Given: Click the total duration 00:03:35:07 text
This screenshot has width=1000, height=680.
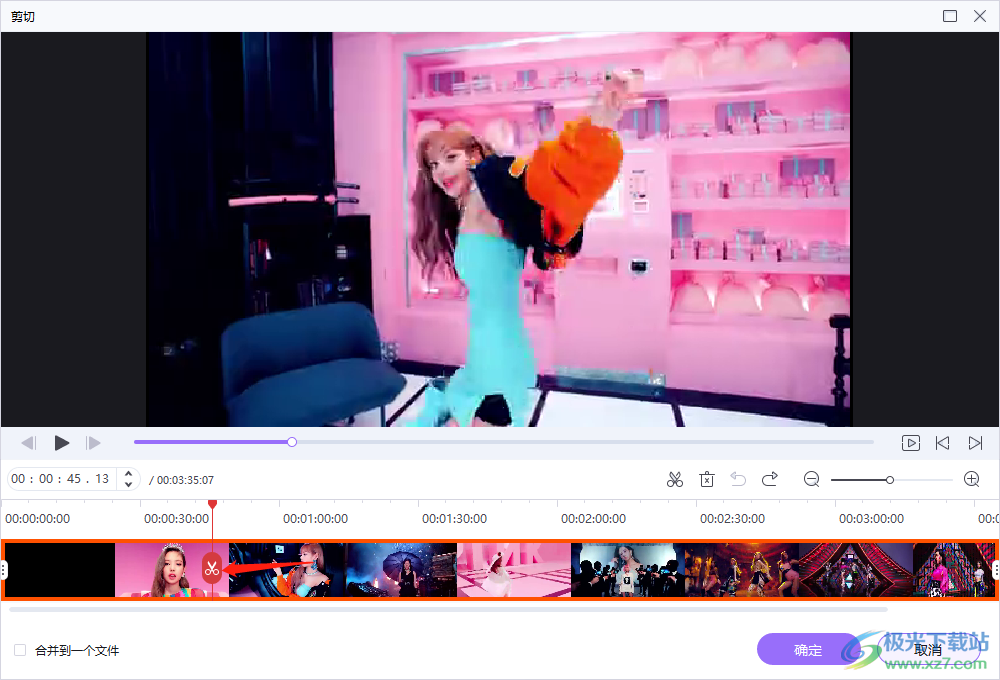Looking at the screenshot, I should click(185, 480).
